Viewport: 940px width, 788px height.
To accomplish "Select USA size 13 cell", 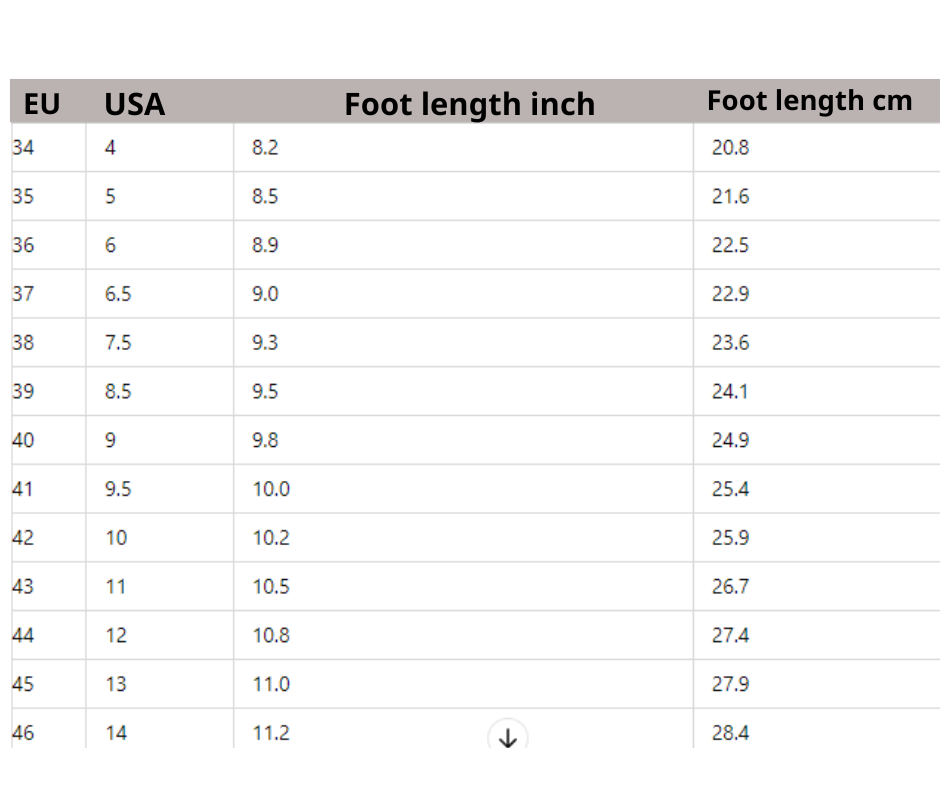I will [x=160, y=684].
